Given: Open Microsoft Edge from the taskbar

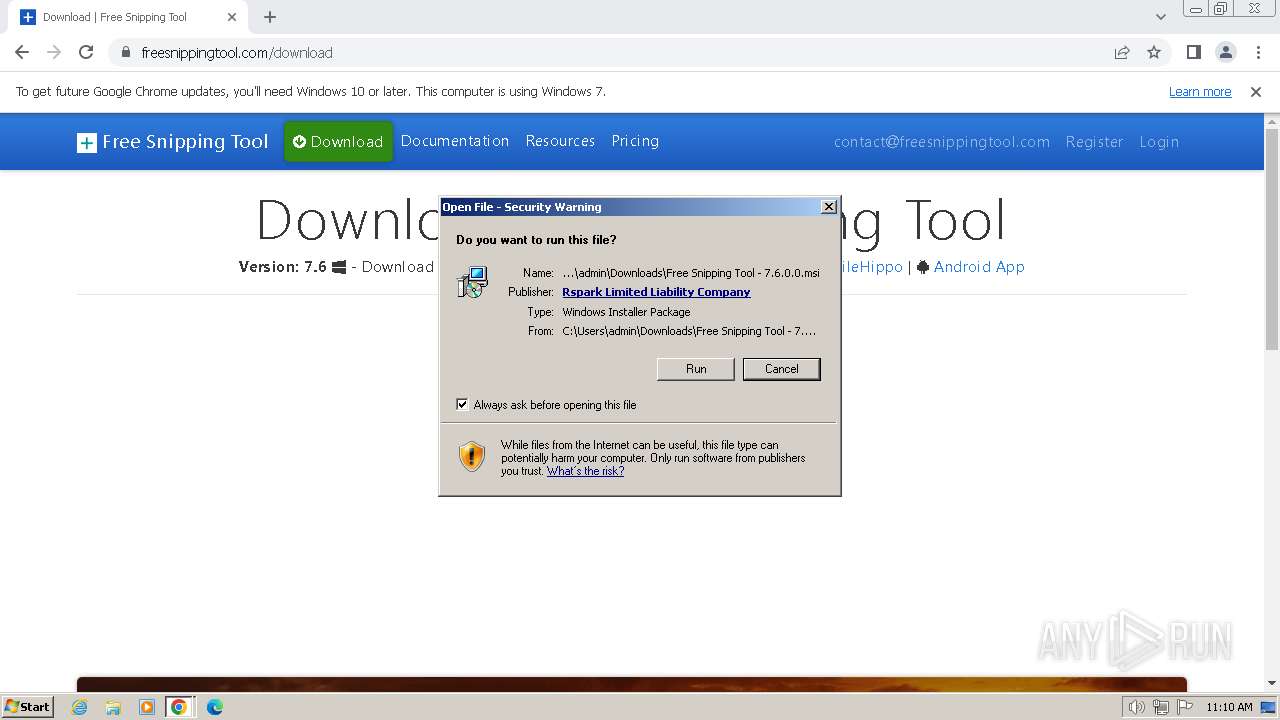Looking at the screenshot, I should coord(214,707).
